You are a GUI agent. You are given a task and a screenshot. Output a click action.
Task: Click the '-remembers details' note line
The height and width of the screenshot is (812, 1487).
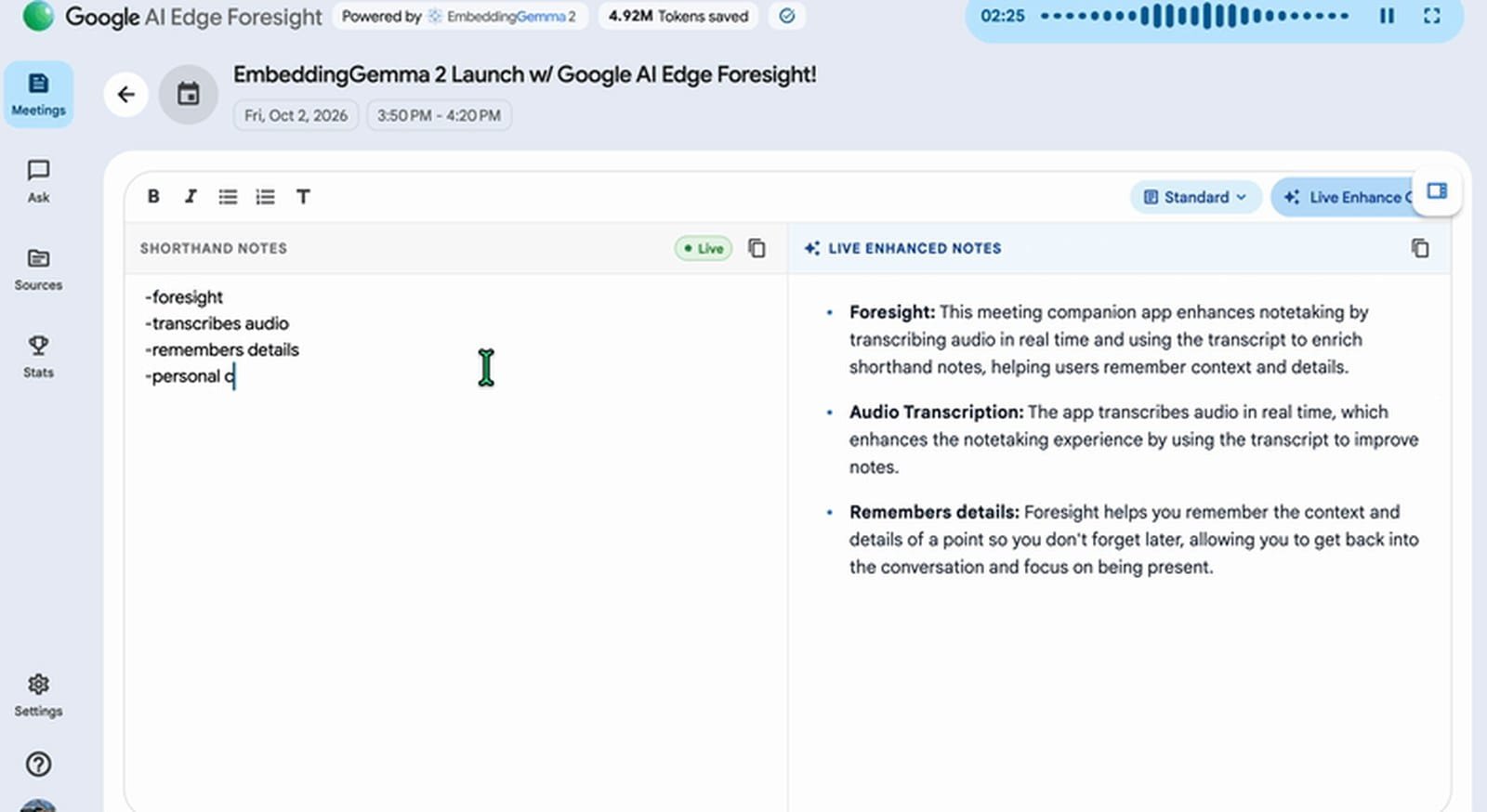(222, 349)
